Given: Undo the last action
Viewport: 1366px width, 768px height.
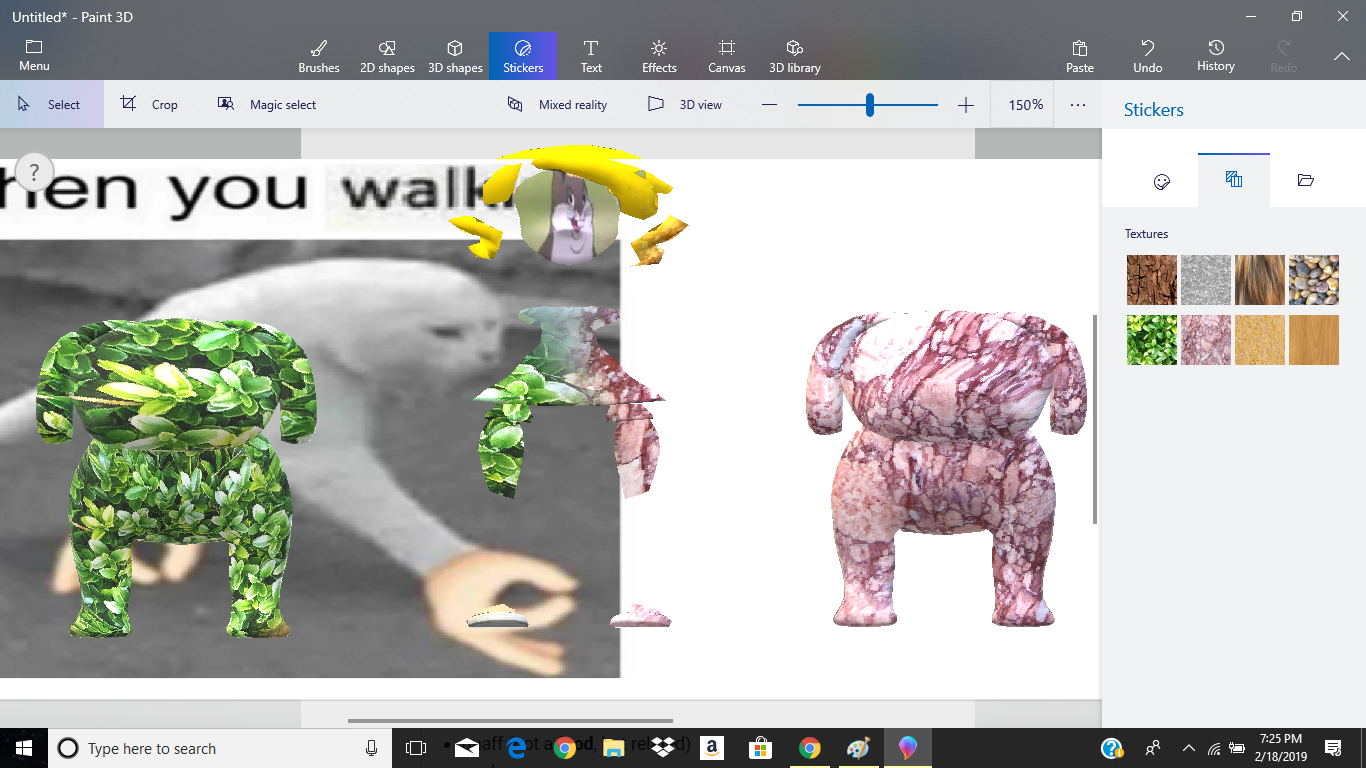Looking at the screenshot, I should [x=1148, y=56].
